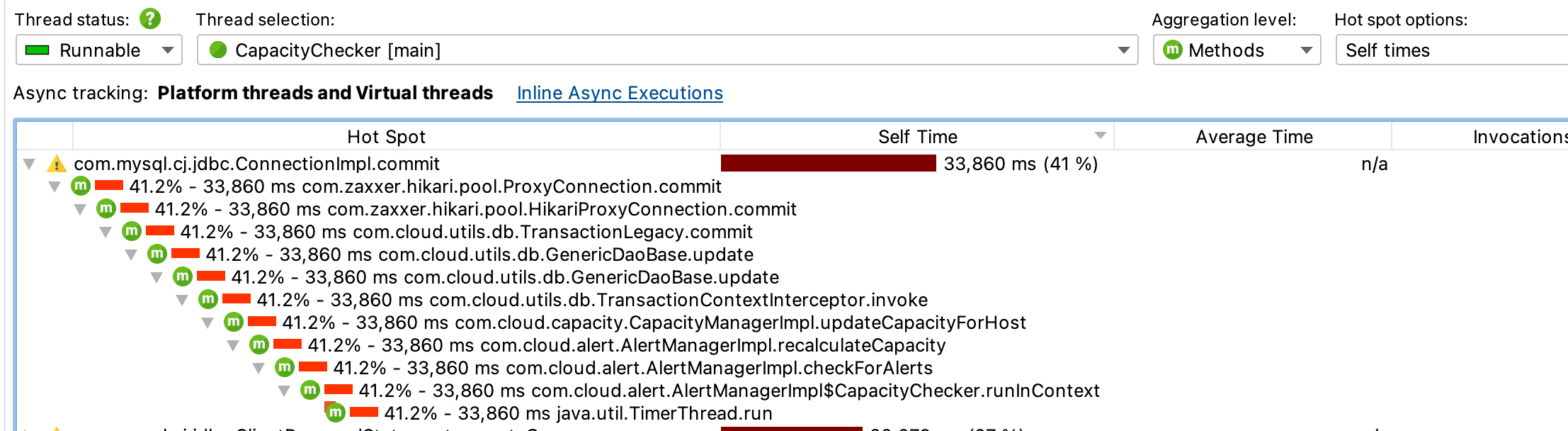Viewport: 1568px width, 431px height.
Task: Click method icon of HikariProxyConnection.commit row
Action: coord(106,209)
